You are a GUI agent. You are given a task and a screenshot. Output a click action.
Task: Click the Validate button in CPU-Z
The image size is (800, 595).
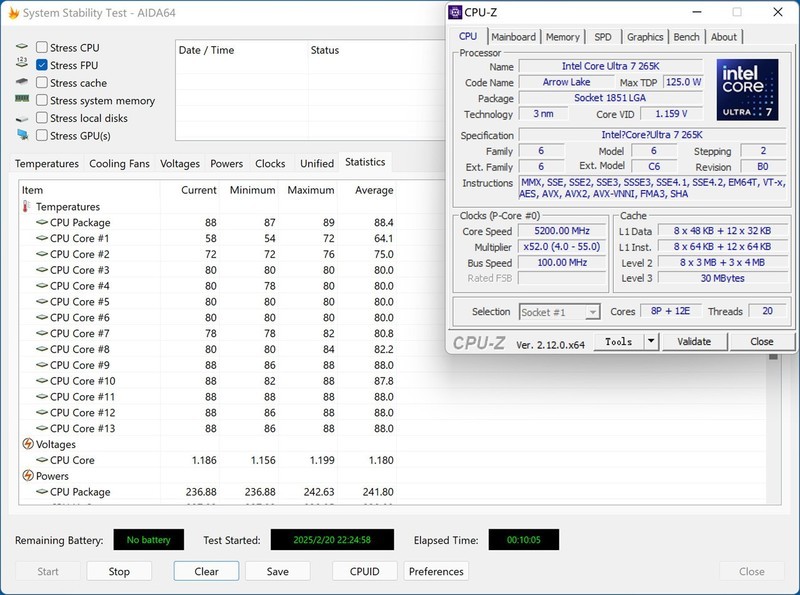(x=694, y=341)
